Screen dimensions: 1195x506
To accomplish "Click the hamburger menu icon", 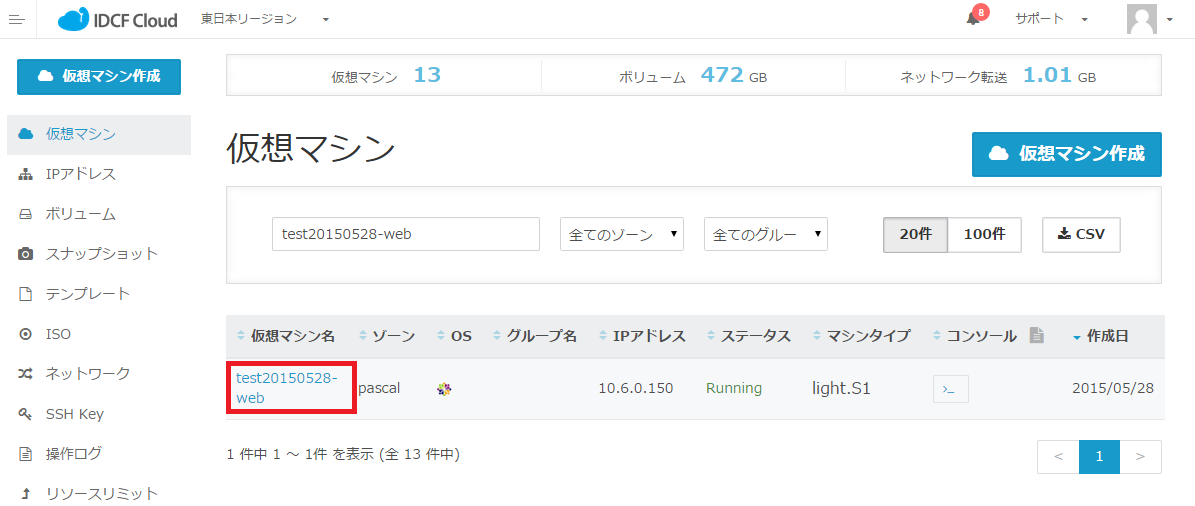I will [x=16, y=19].
